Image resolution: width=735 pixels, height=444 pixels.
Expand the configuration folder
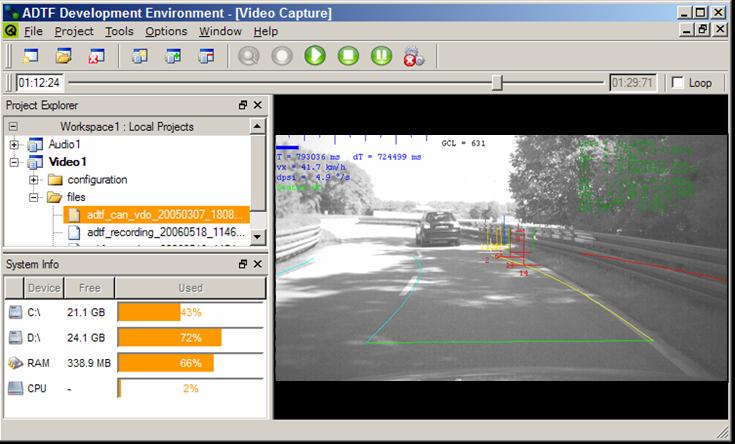pyautogui.click(x=33, y=180)
